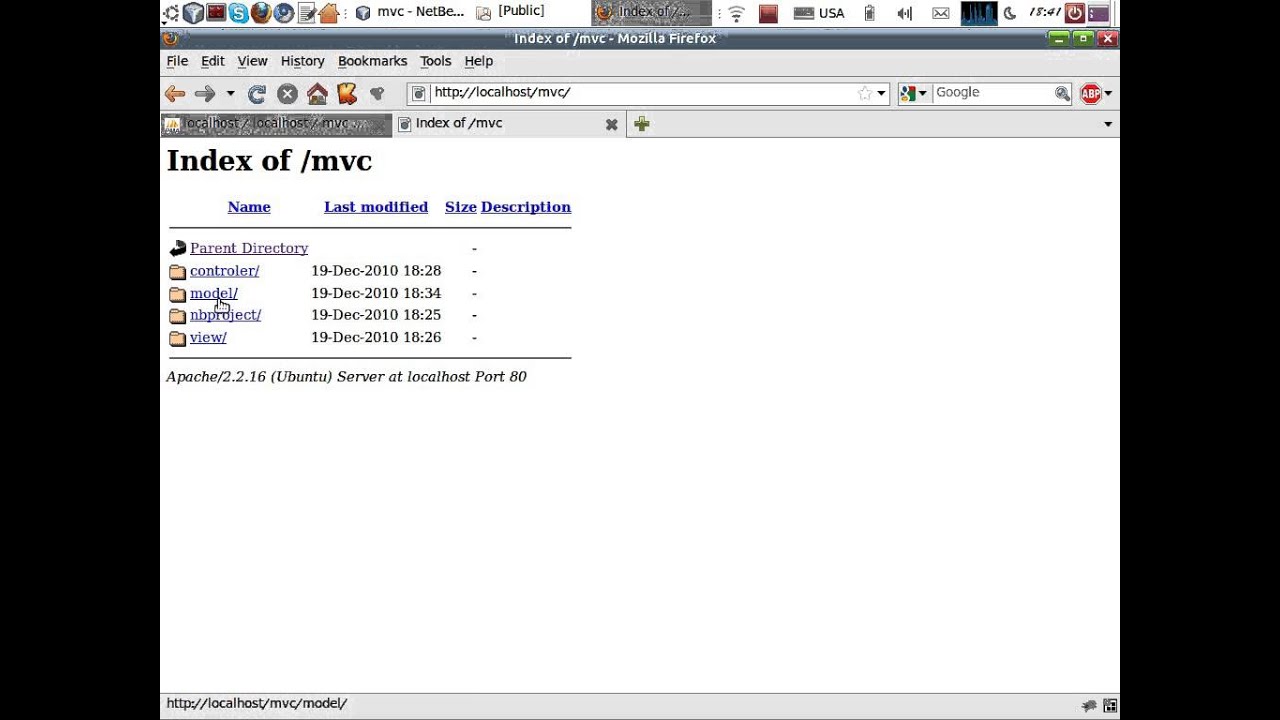The width and height of the screenshot is (1280, 720).
Task: Open the list all tabs dropdown
Action: [1108, 124]
